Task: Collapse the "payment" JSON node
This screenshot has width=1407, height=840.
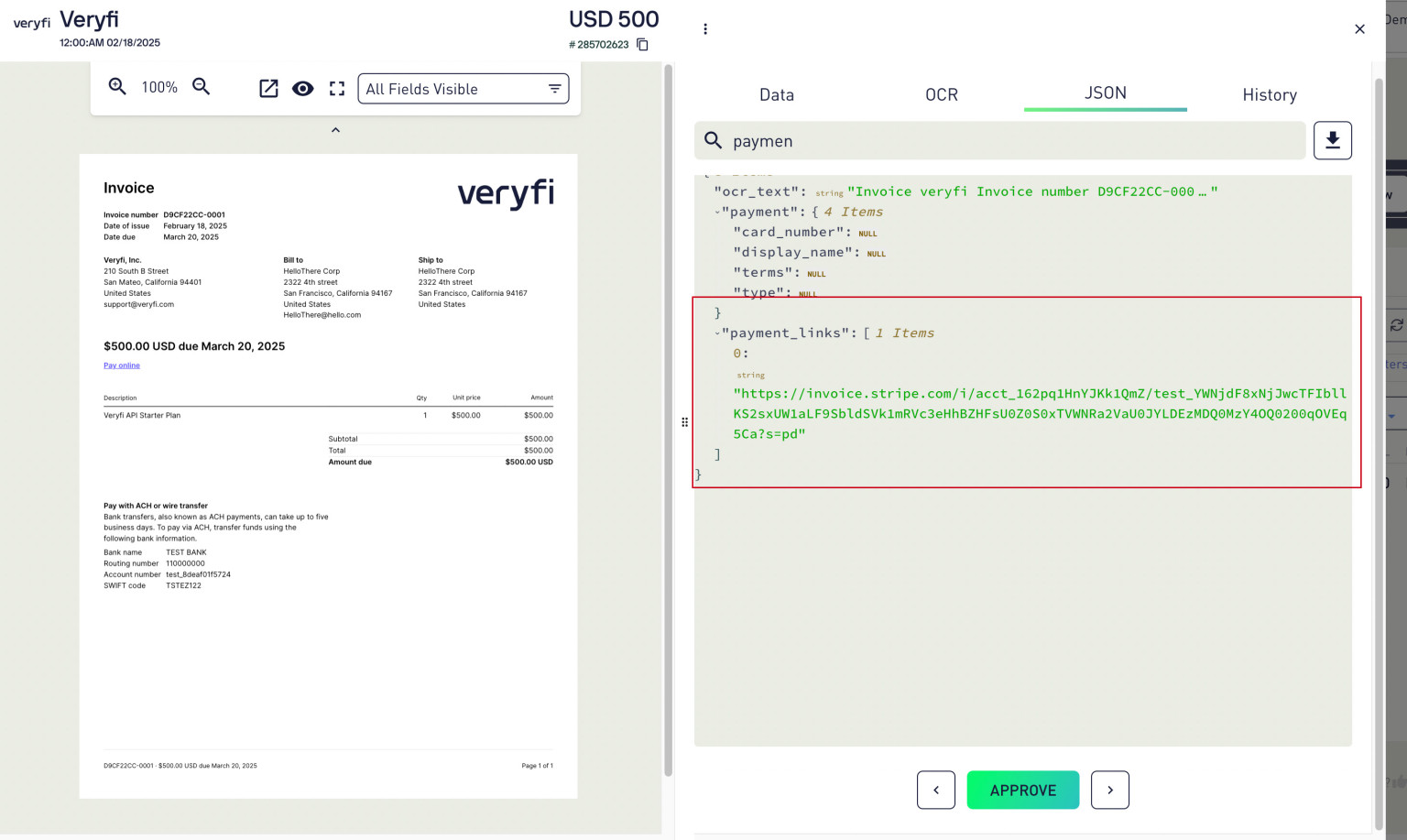Action: click(717, 213)
